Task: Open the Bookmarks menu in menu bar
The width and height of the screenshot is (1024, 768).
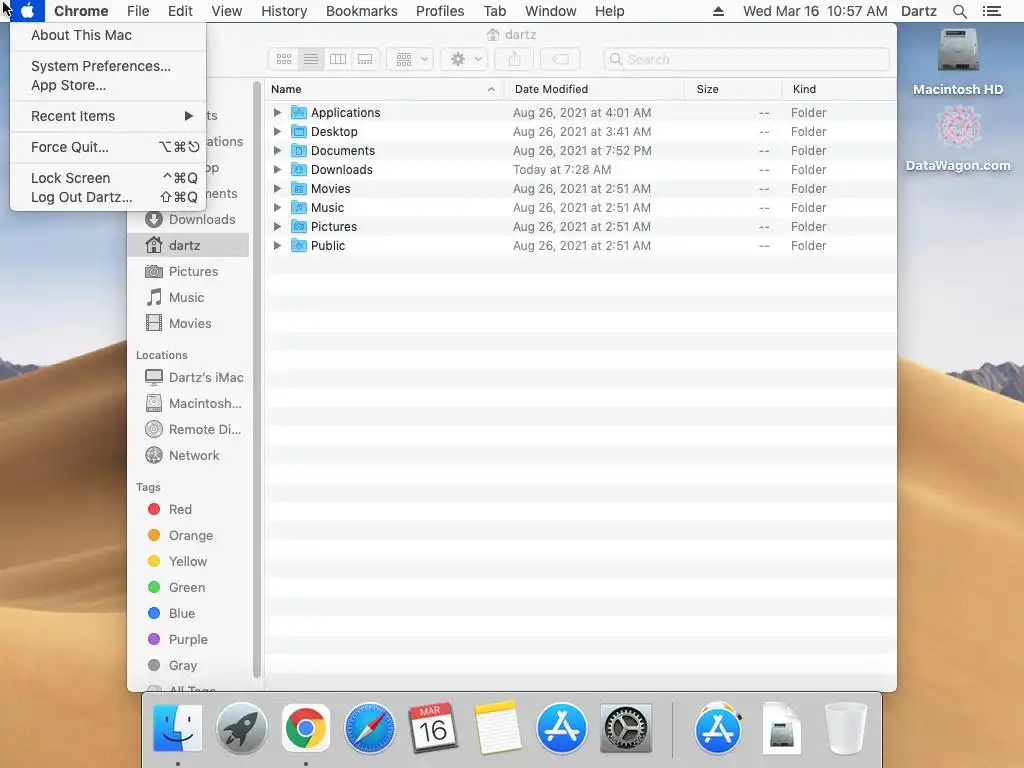Action: tap(362, 11)
